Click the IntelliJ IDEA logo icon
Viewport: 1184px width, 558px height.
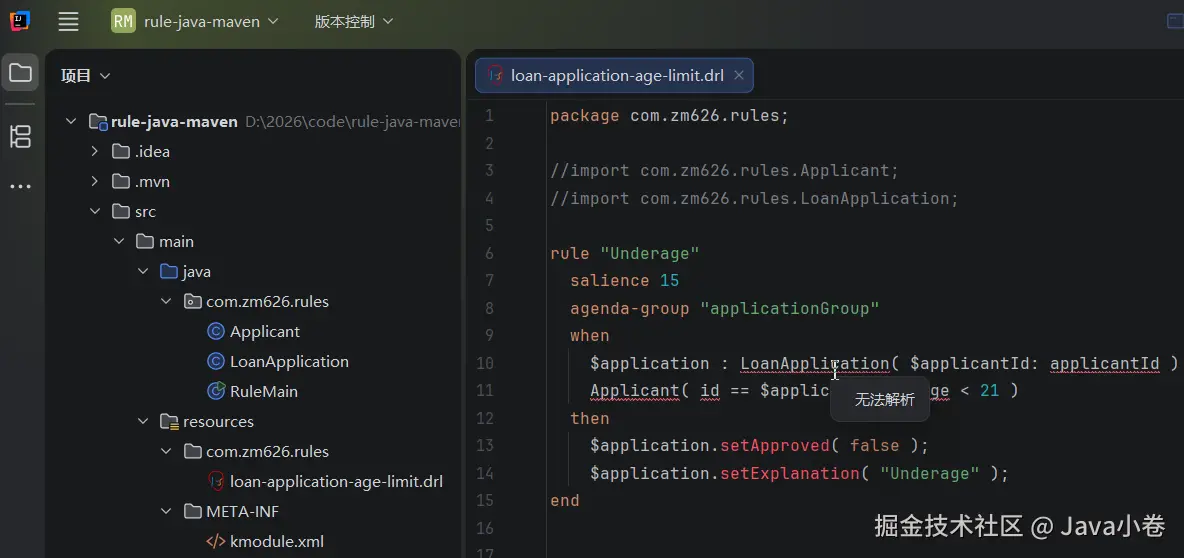click(20, 21)
